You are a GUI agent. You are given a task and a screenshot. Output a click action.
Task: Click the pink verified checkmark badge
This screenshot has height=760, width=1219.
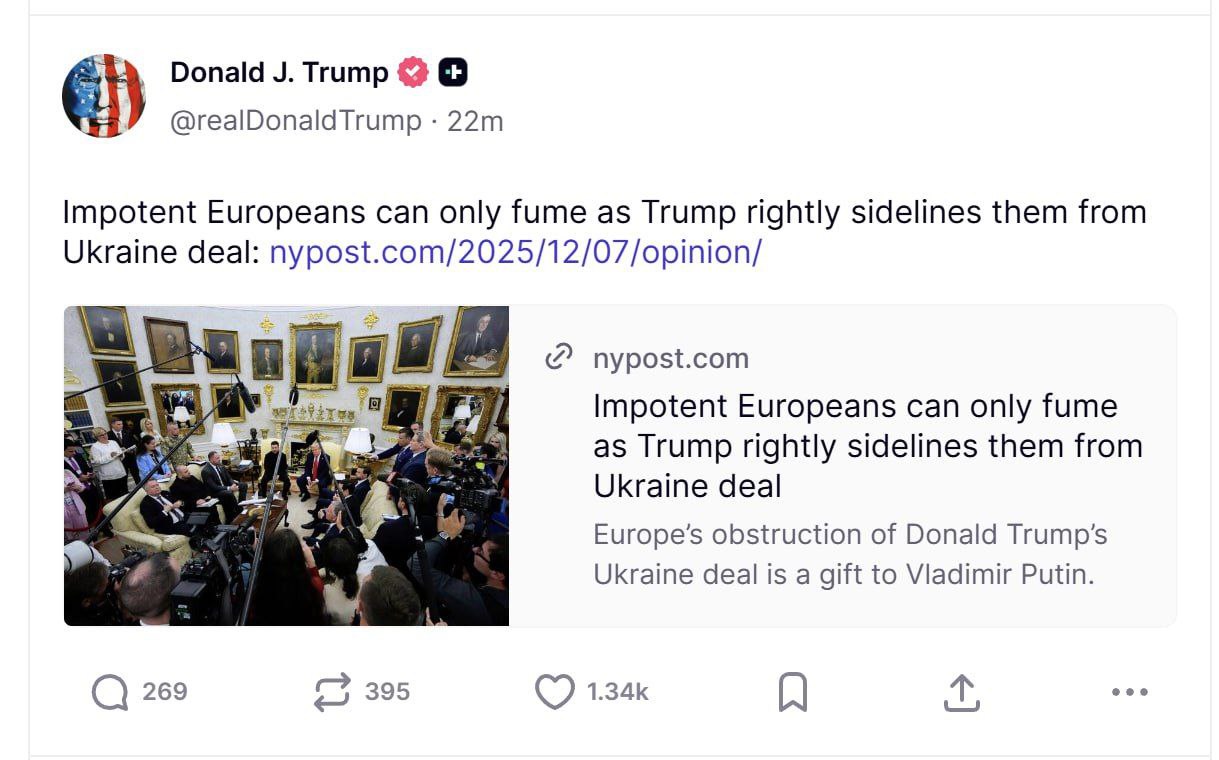tap(411, 71)
